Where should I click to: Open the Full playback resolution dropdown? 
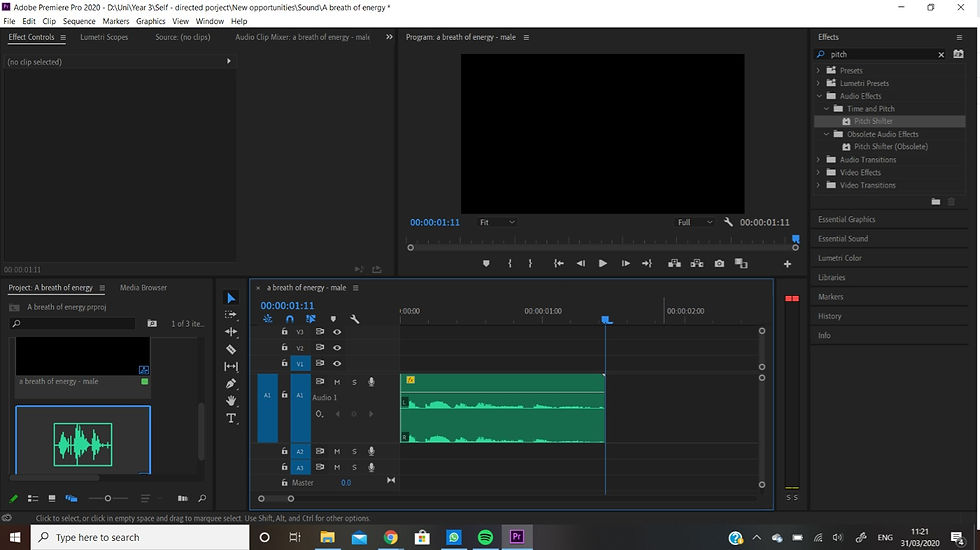pos(694,222)
